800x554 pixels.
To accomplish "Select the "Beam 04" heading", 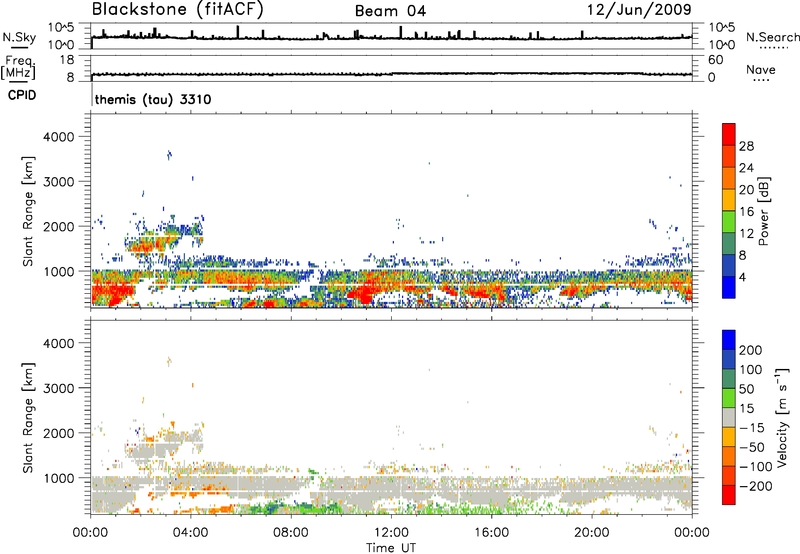I will (390, 11).
